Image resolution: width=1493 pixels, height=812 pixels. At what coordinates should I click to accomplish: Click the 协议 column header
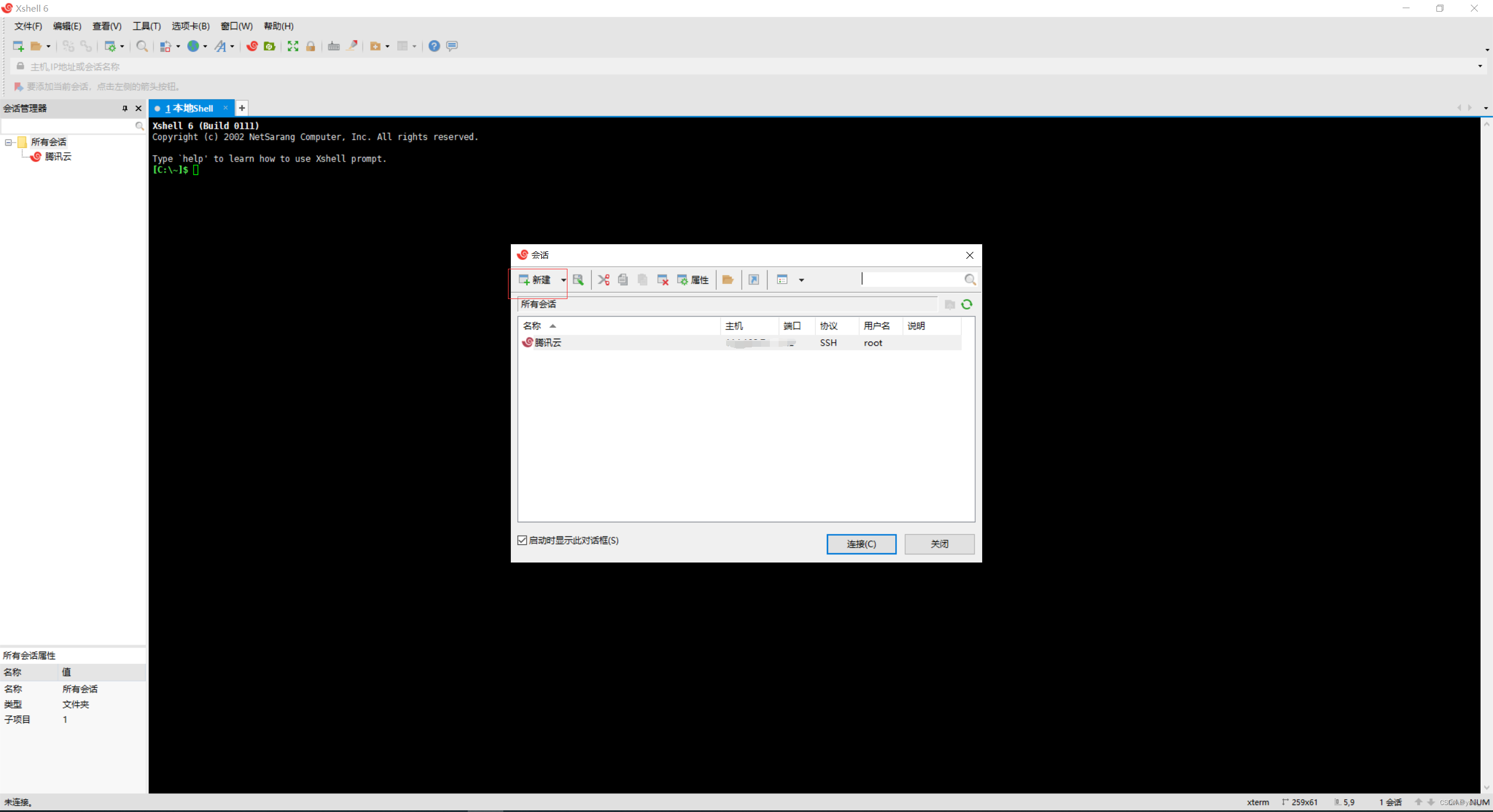tap(837, 326)
